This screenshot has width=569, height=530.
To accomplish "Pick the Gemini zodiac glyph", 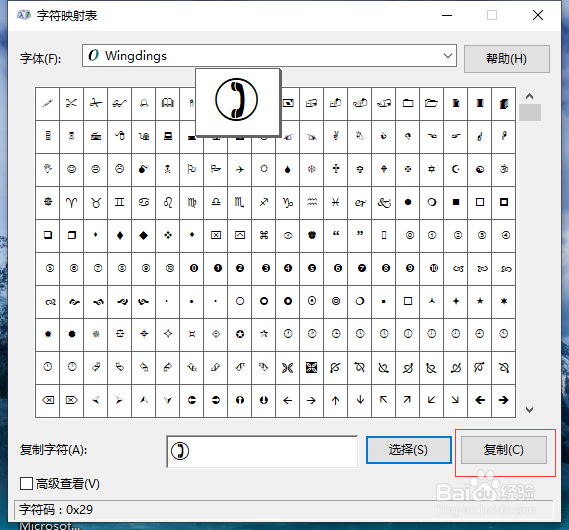I will [x=120, y=203].
